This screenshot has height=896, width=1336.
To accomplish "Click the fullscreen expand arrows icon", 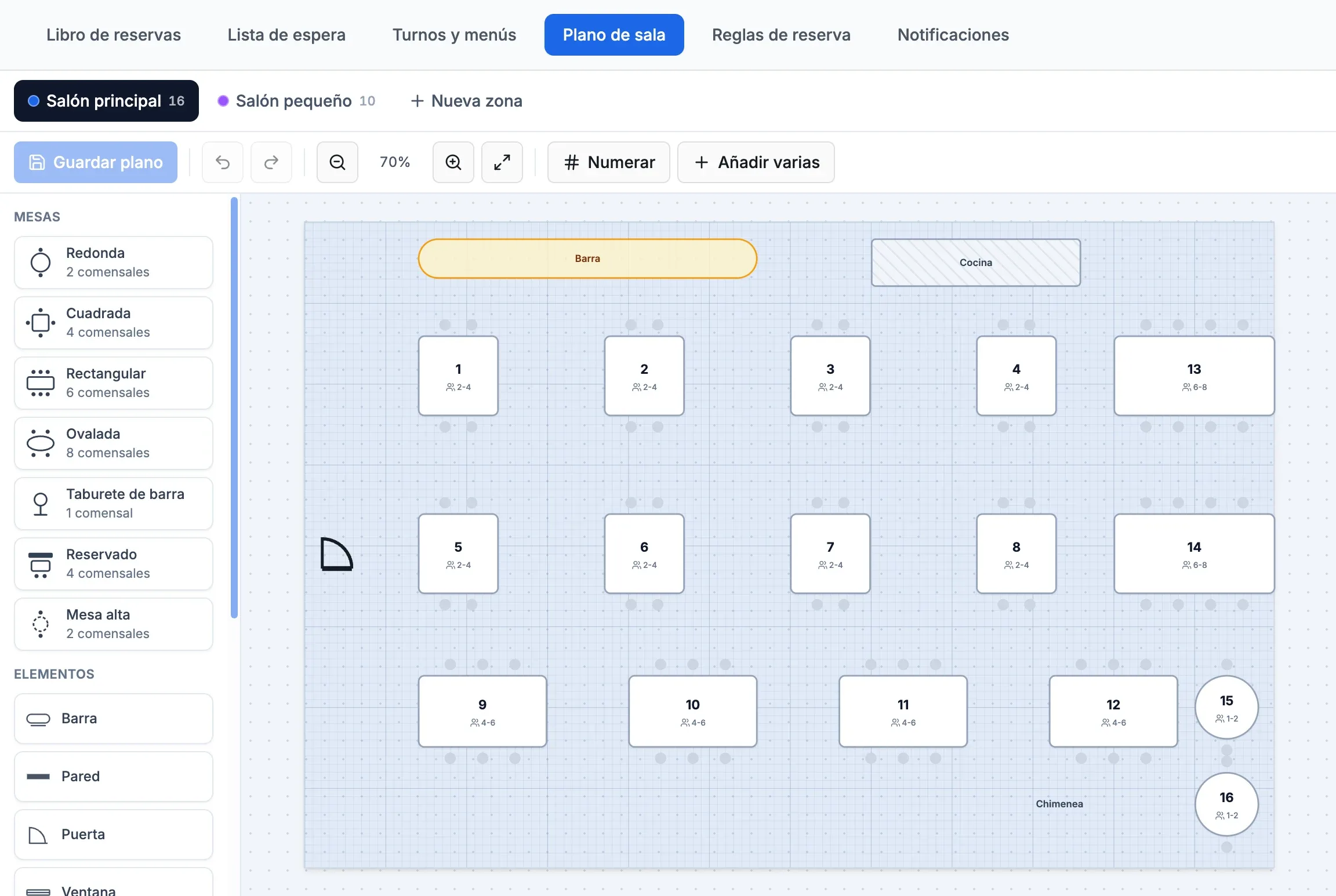I will pos(502,162).
